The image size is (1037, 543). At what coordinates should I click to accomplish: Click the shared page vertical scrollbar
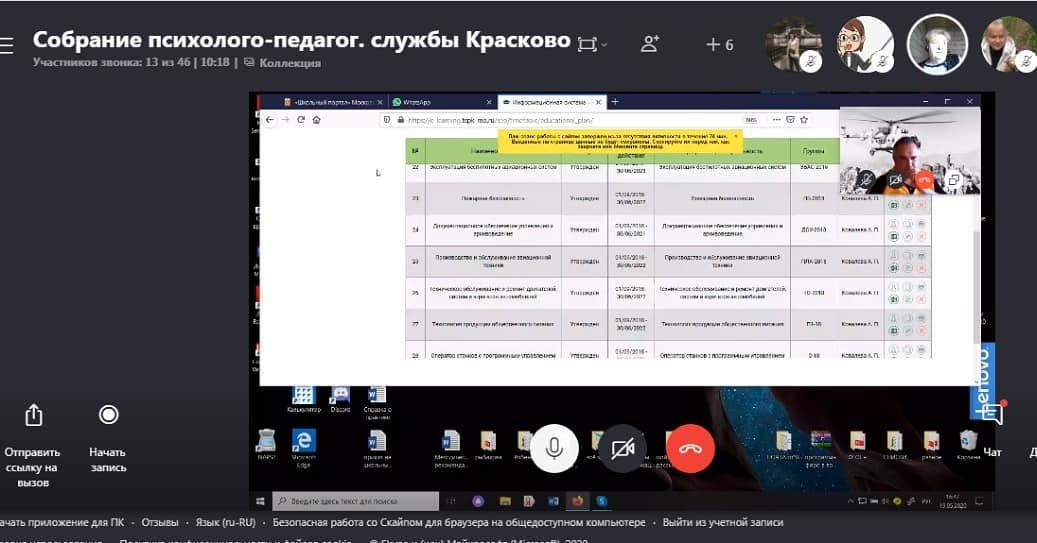[x=976, y=287]
